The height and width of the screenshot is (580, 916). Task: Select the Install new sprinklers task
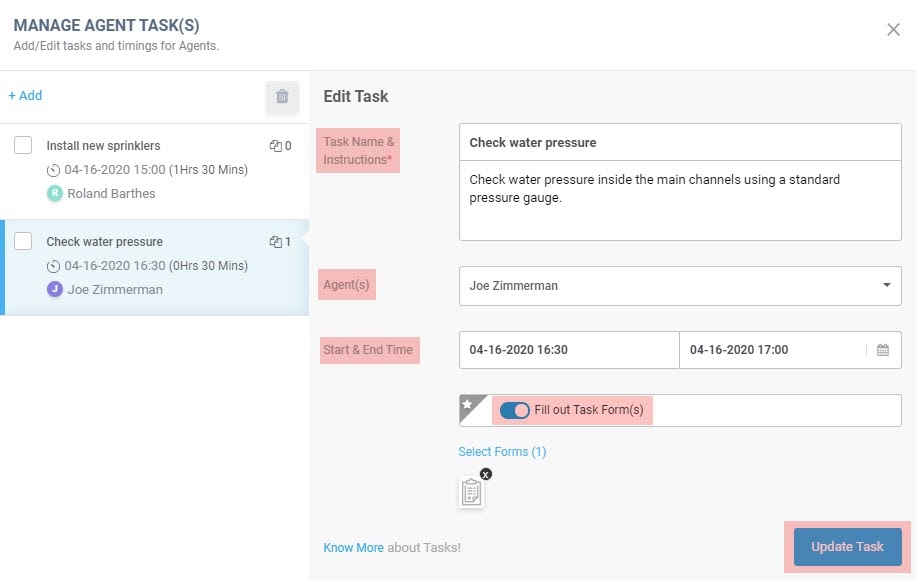coord(154,171)
